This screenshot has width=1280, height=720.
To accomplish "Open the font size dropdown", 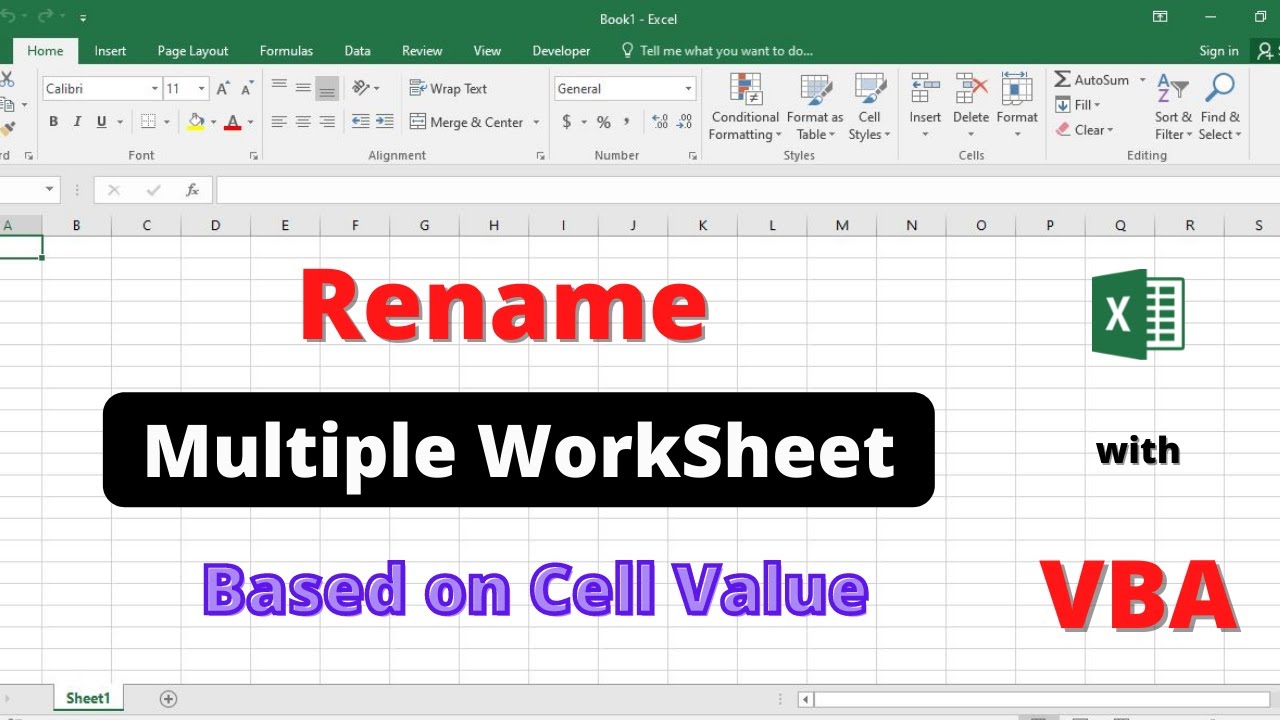I will (201, 88).
